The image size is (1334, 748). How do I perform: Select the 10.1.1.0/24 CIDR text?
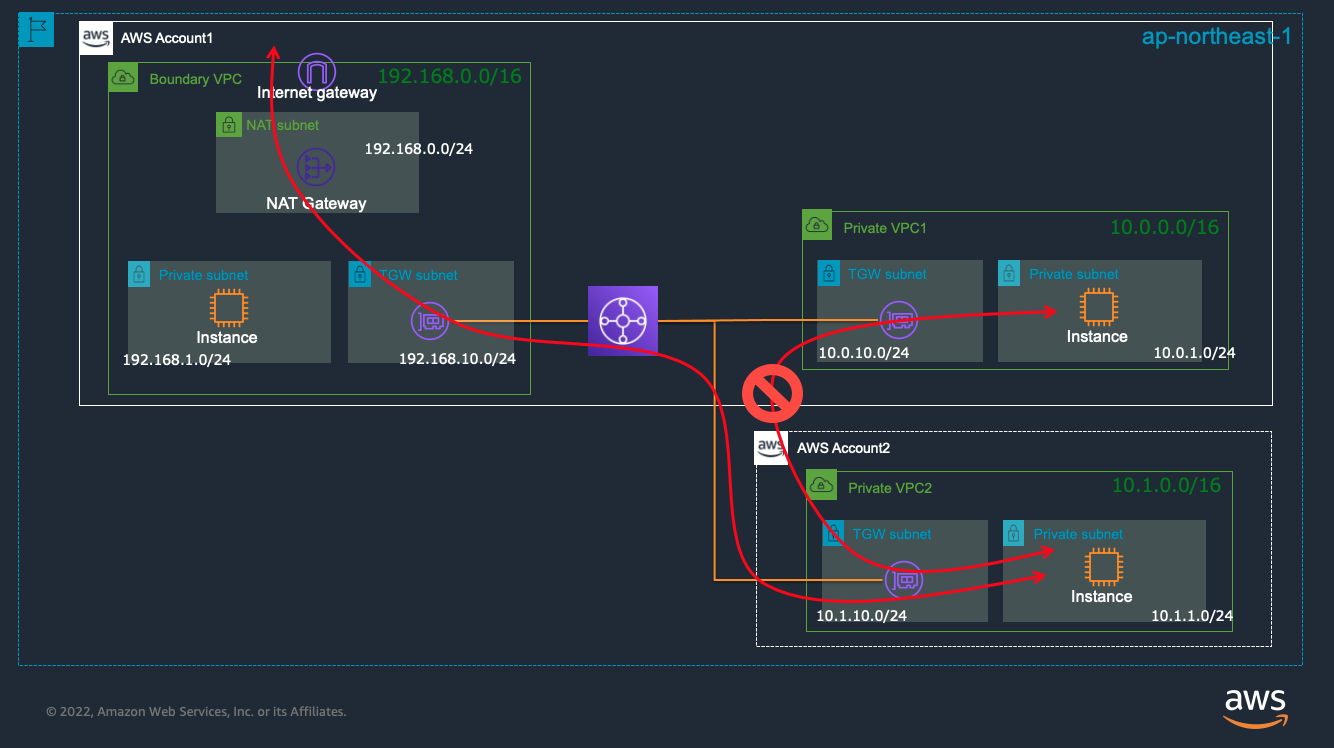tap(1192, 616)
